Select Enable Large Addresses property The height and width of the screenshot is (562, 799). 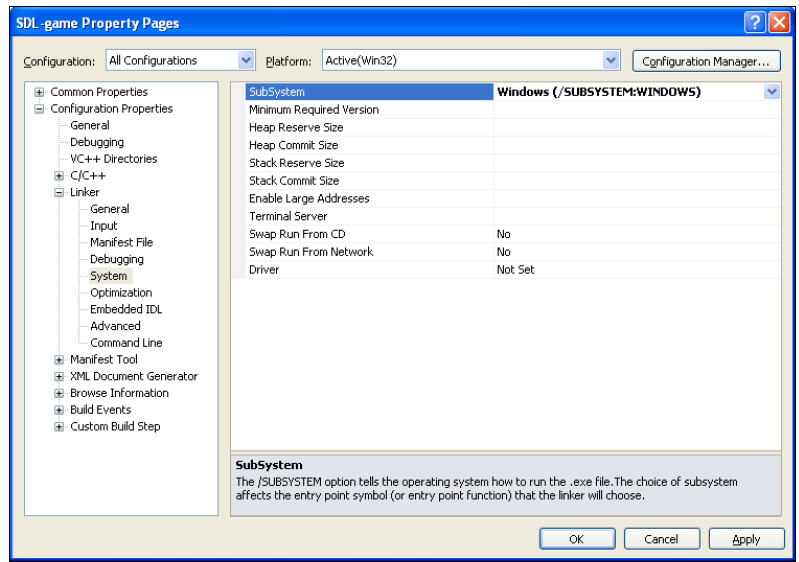369,199
